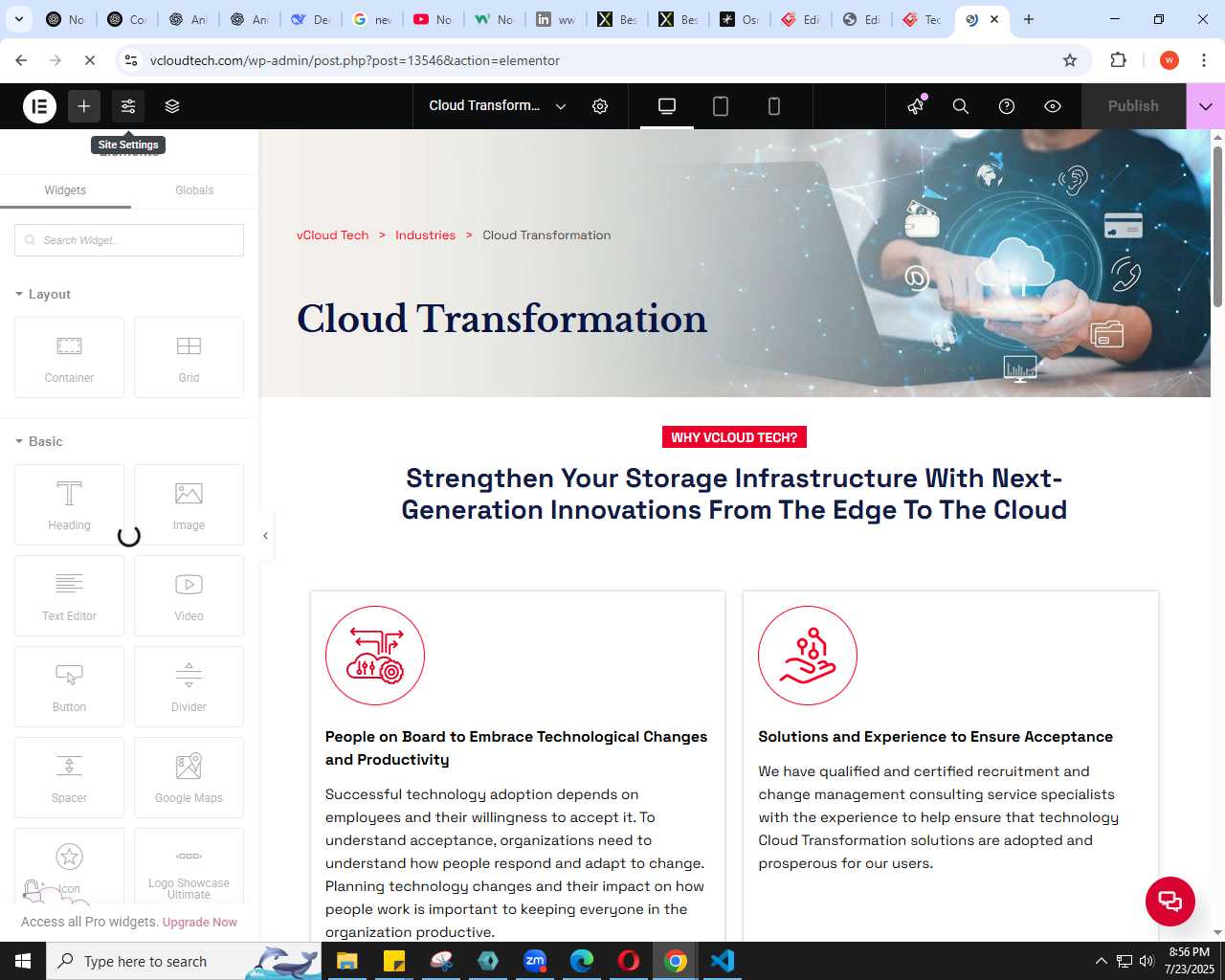Open the Help question mark icon

point(1007,106)
